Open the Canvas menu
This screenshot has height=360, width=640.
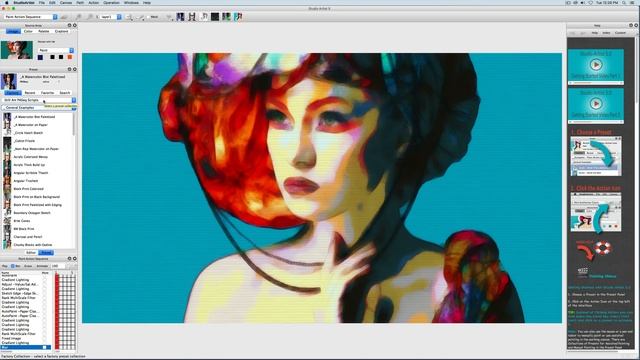point(66,2)
